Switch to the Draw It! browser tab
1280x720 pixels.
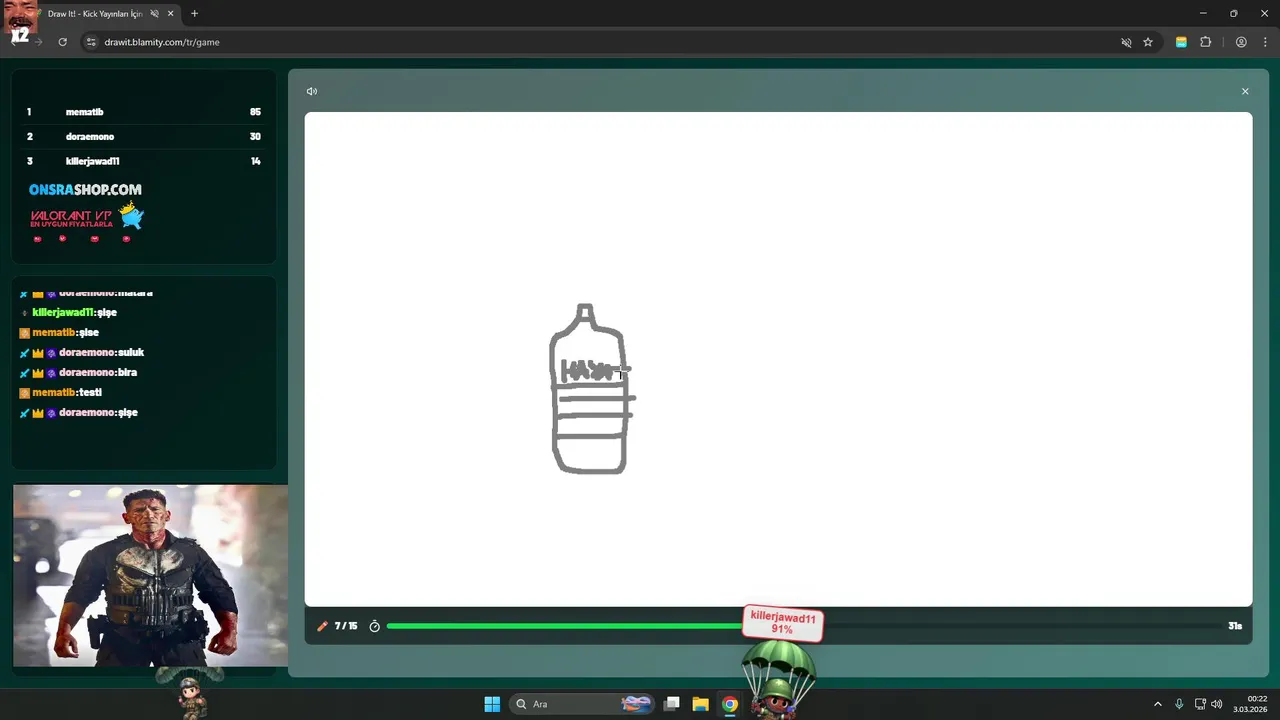(95, 14)
